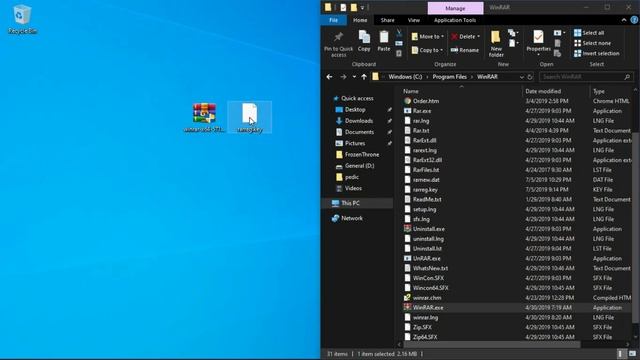
Task: Open the Quick Access Toolbar dropdown
Action: (362, 7)
